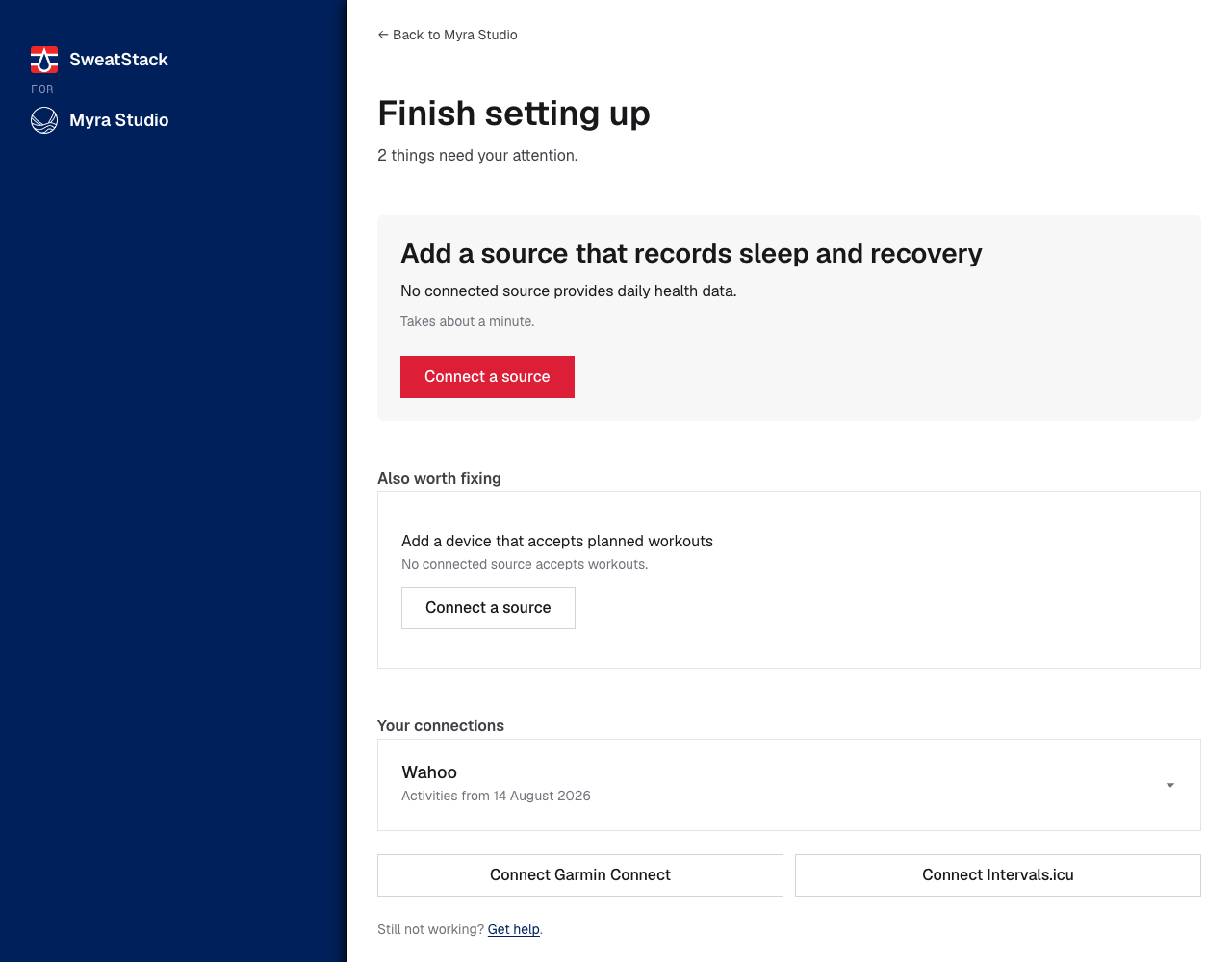Select the sleep and recovery card heading

[691, 254]
